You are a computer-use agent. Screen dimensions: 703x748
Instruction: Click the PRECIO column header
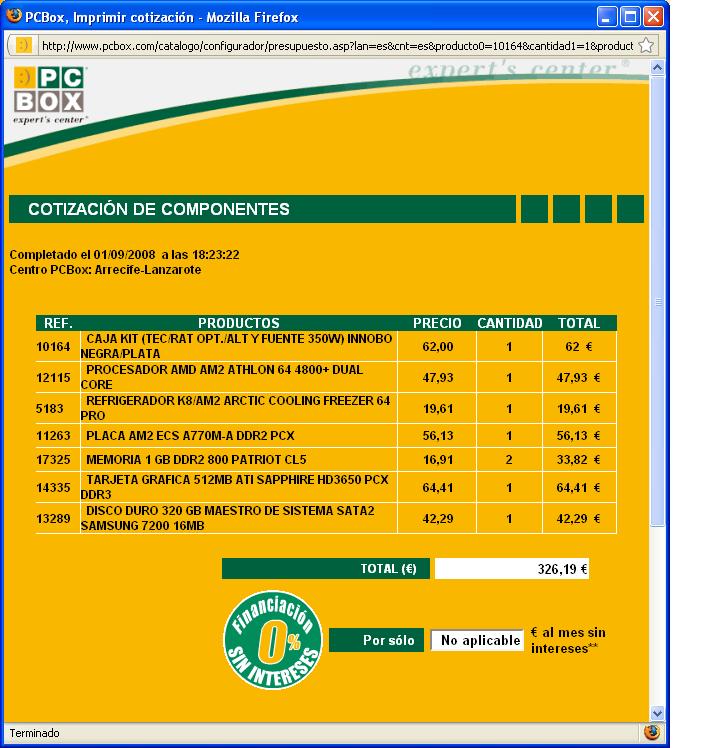click(437, 323)
